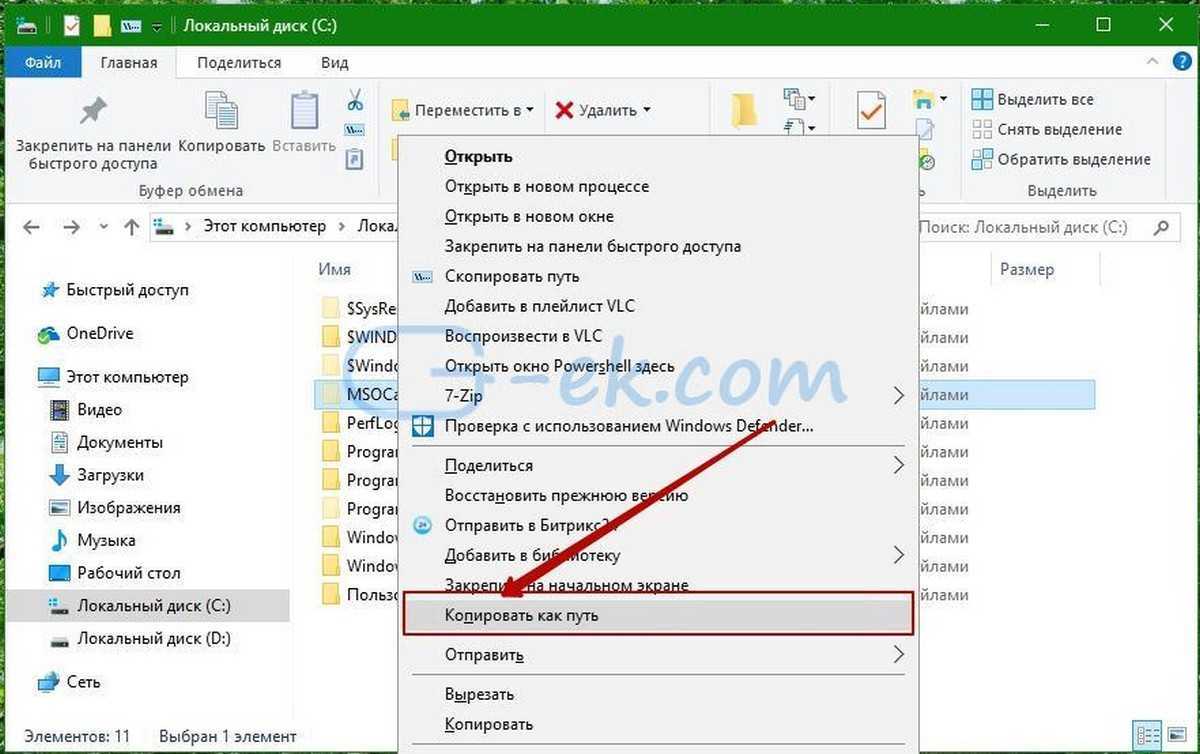Click the Select all icon in the ribbon
Screen dimensions: 1200x754
982,100
